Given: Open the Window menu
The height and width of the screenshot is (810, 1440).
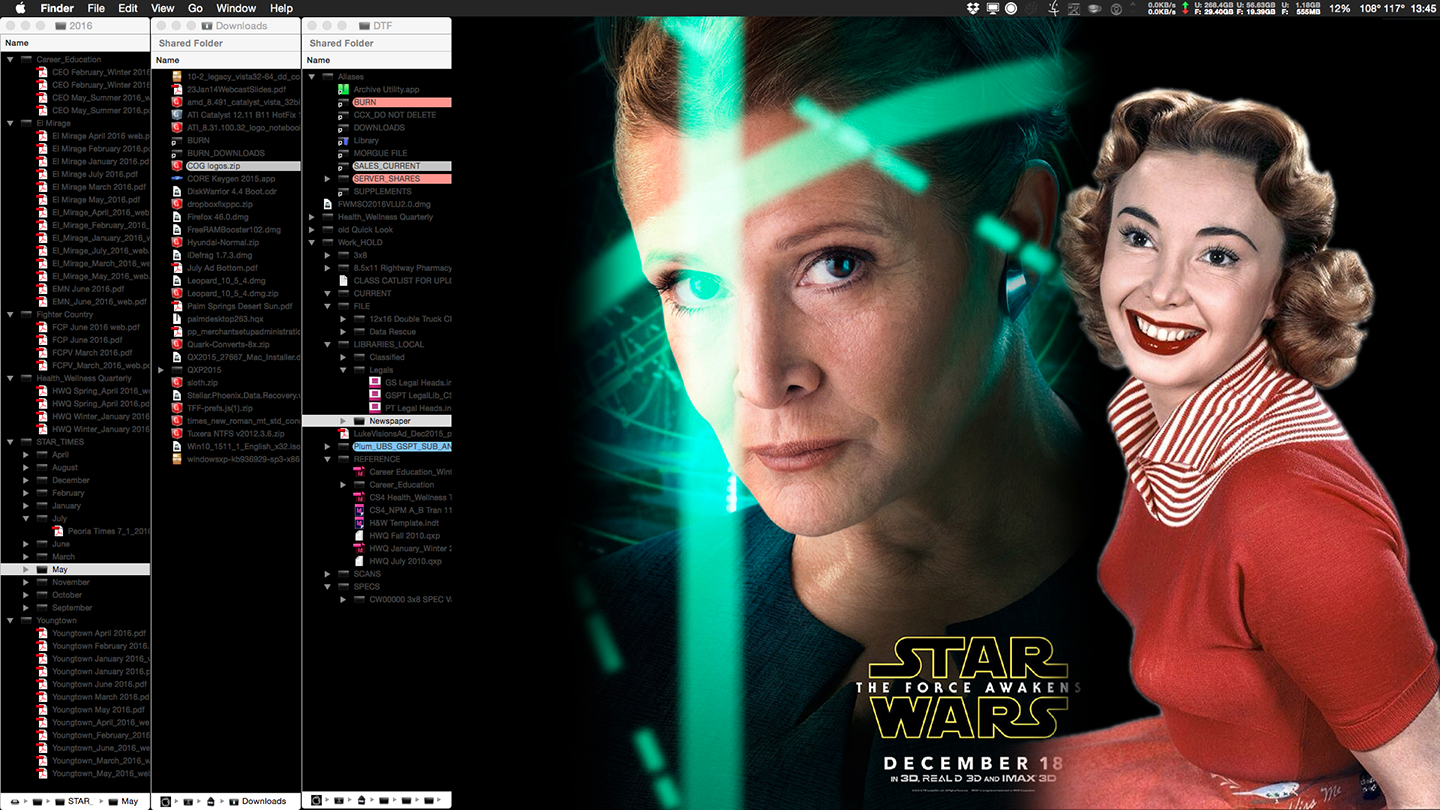Looking at the screenshot, I should point(236,8).
